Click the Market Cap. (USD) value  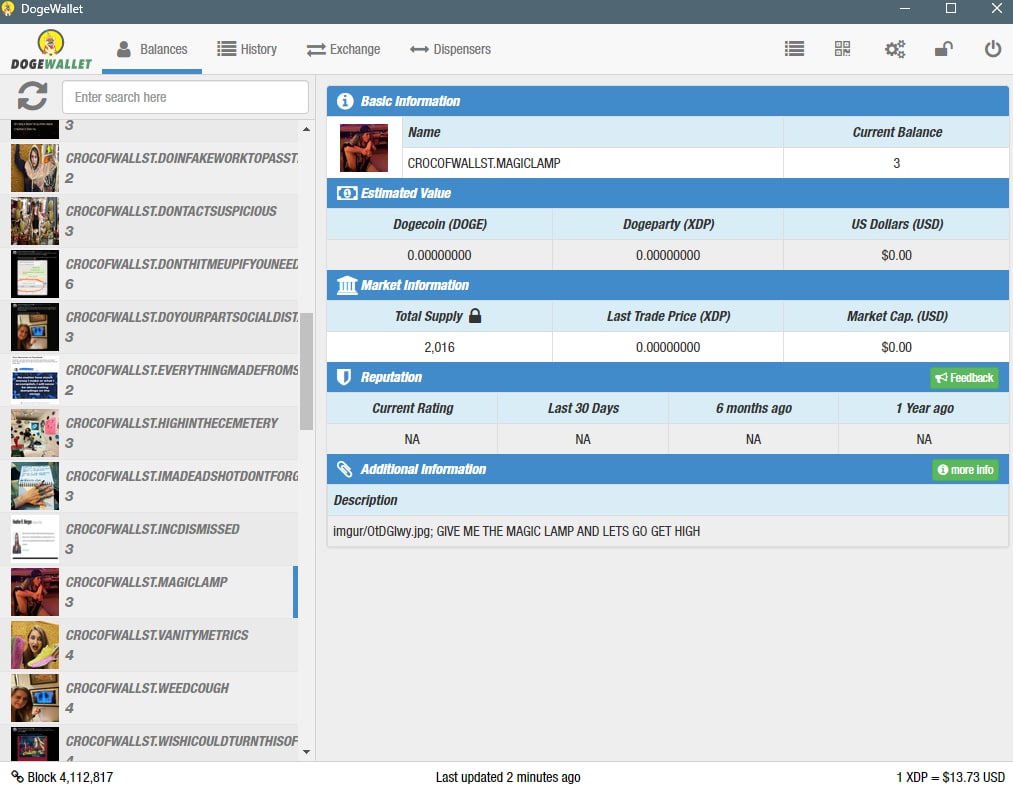click(x=896, y=347)
